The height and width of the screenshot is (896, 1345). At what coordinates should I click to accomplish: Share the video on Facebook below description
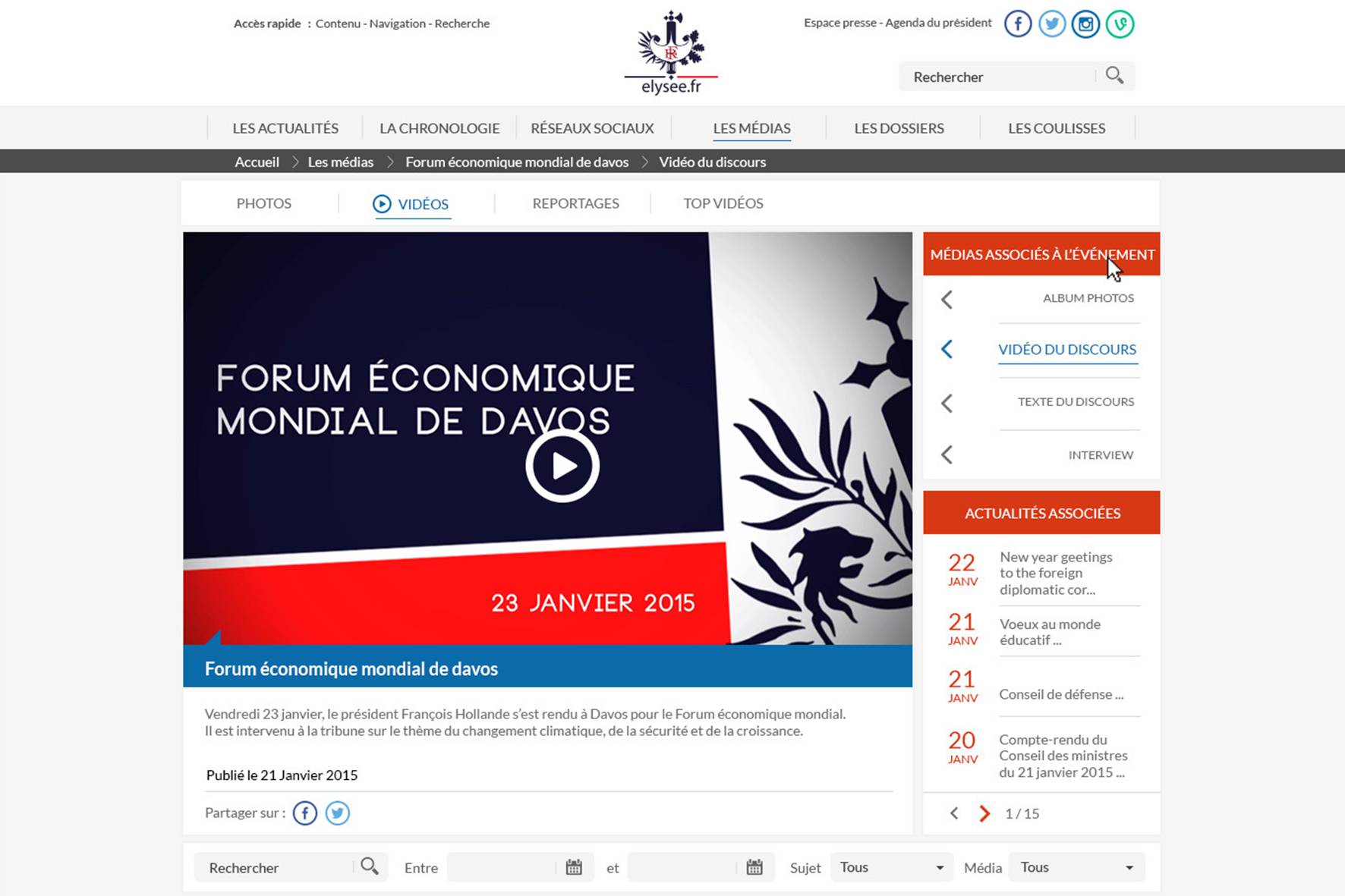pyautogui.click(x=305, y=813)
